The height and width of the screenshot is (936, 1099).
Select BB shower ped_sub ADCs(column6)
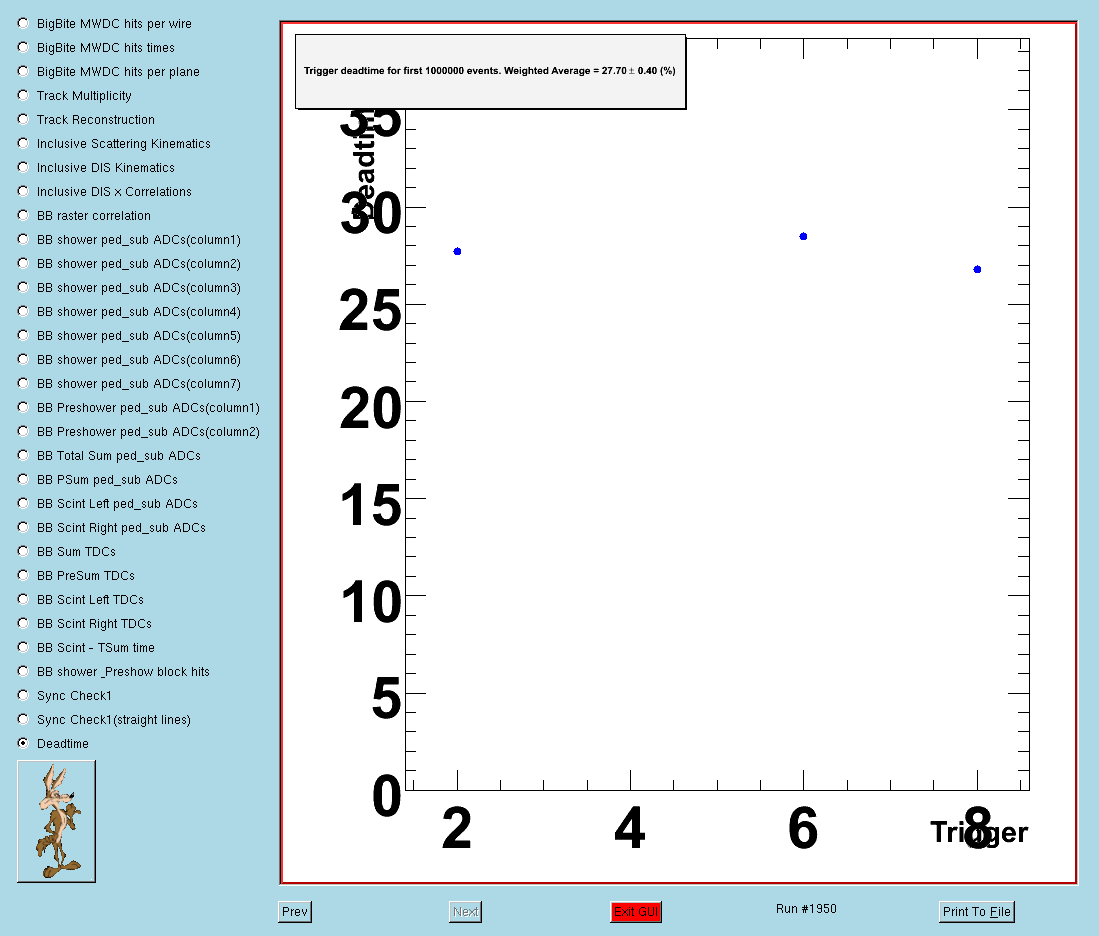23,359
